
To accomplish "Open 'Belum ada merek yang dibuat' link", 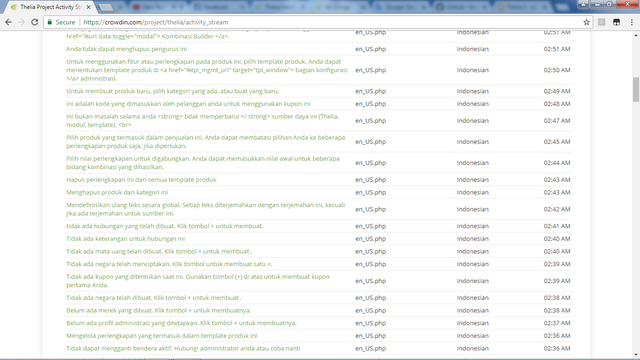I will click(x=158, y=310).
